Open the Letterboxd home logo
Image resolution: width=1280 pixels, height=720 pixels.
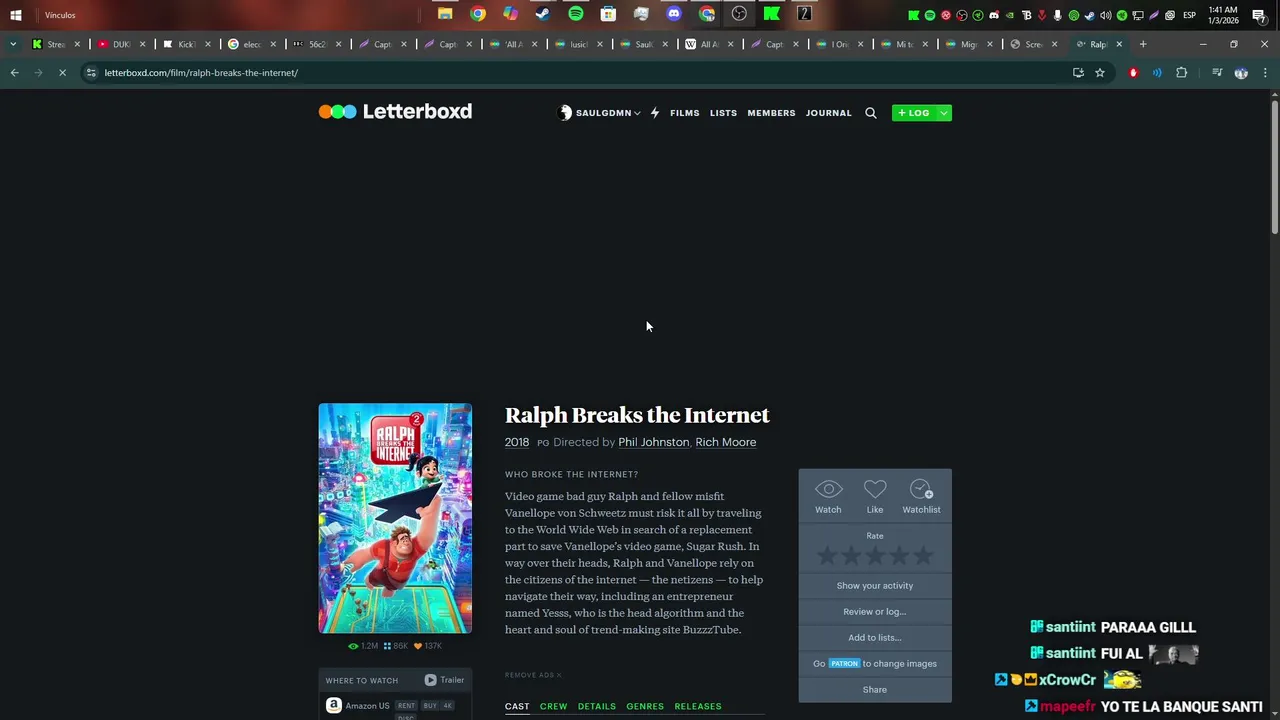point(395,112)
